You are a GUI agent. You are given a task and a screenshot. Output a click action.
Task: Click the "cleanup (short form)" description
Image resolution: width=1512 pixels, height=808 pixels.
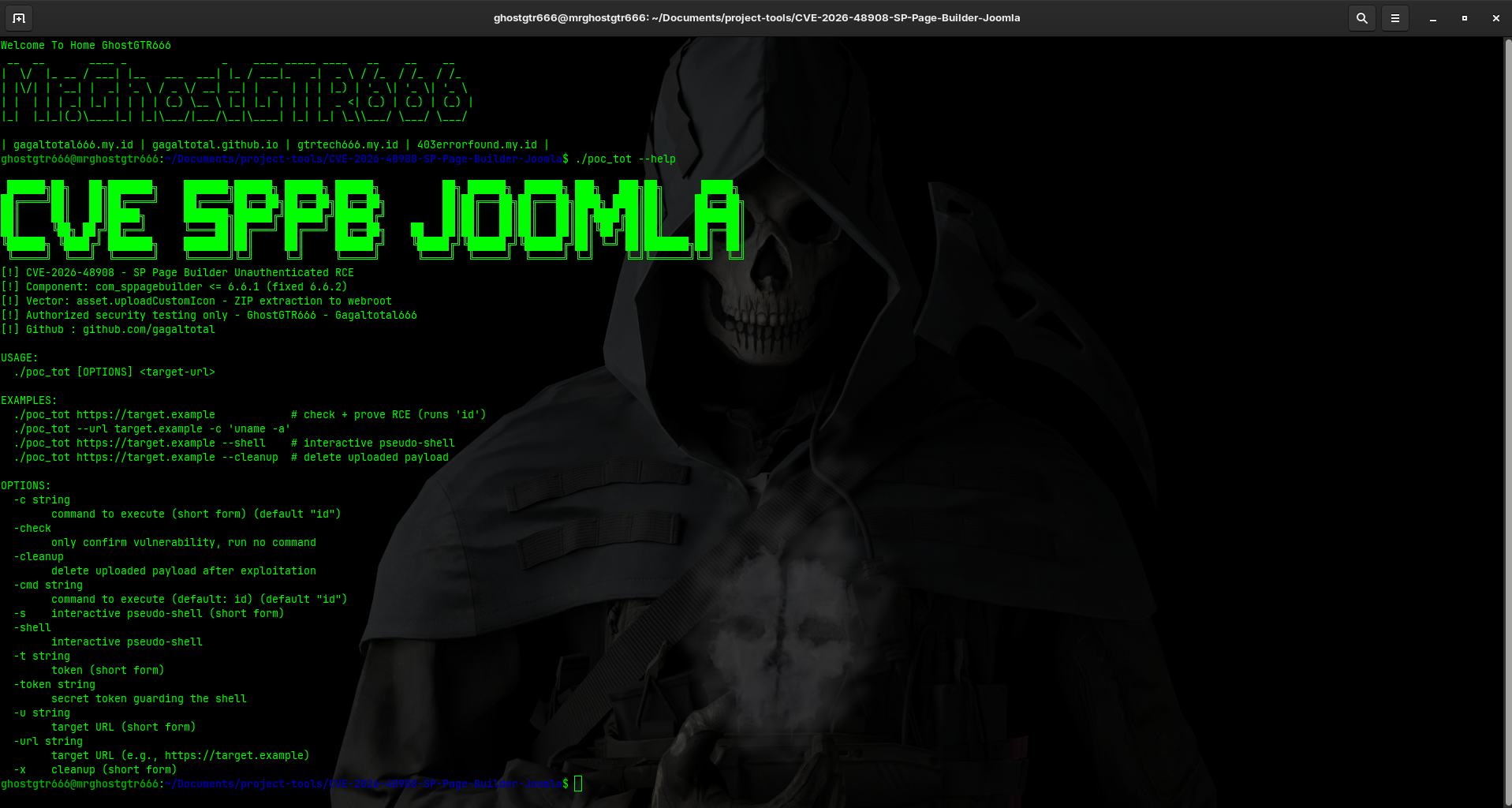[x=114, y=769]
